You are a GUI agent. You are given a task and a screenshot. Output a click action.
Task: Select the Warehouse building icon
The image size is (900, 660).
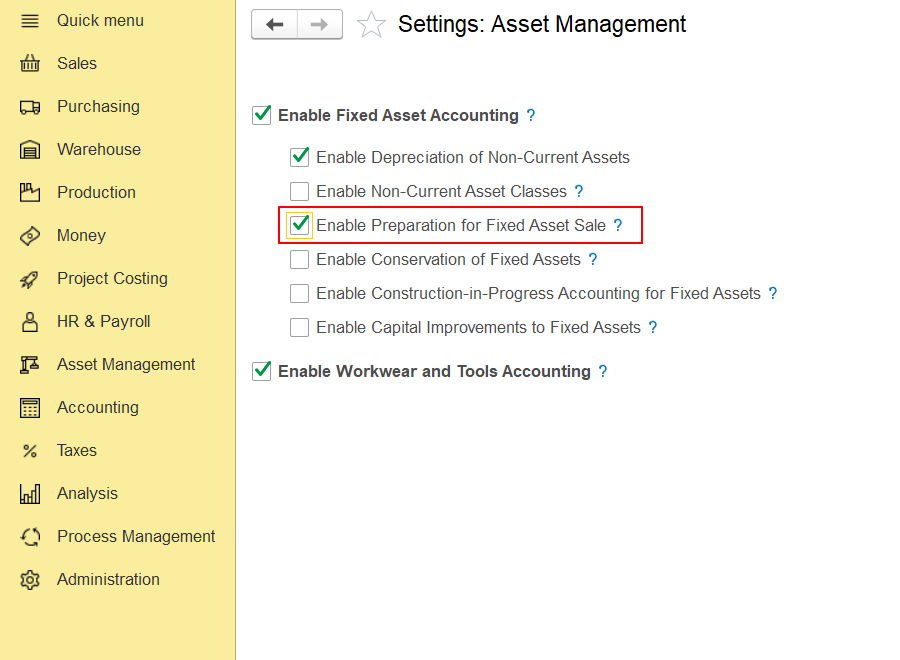tap(30, 150)
